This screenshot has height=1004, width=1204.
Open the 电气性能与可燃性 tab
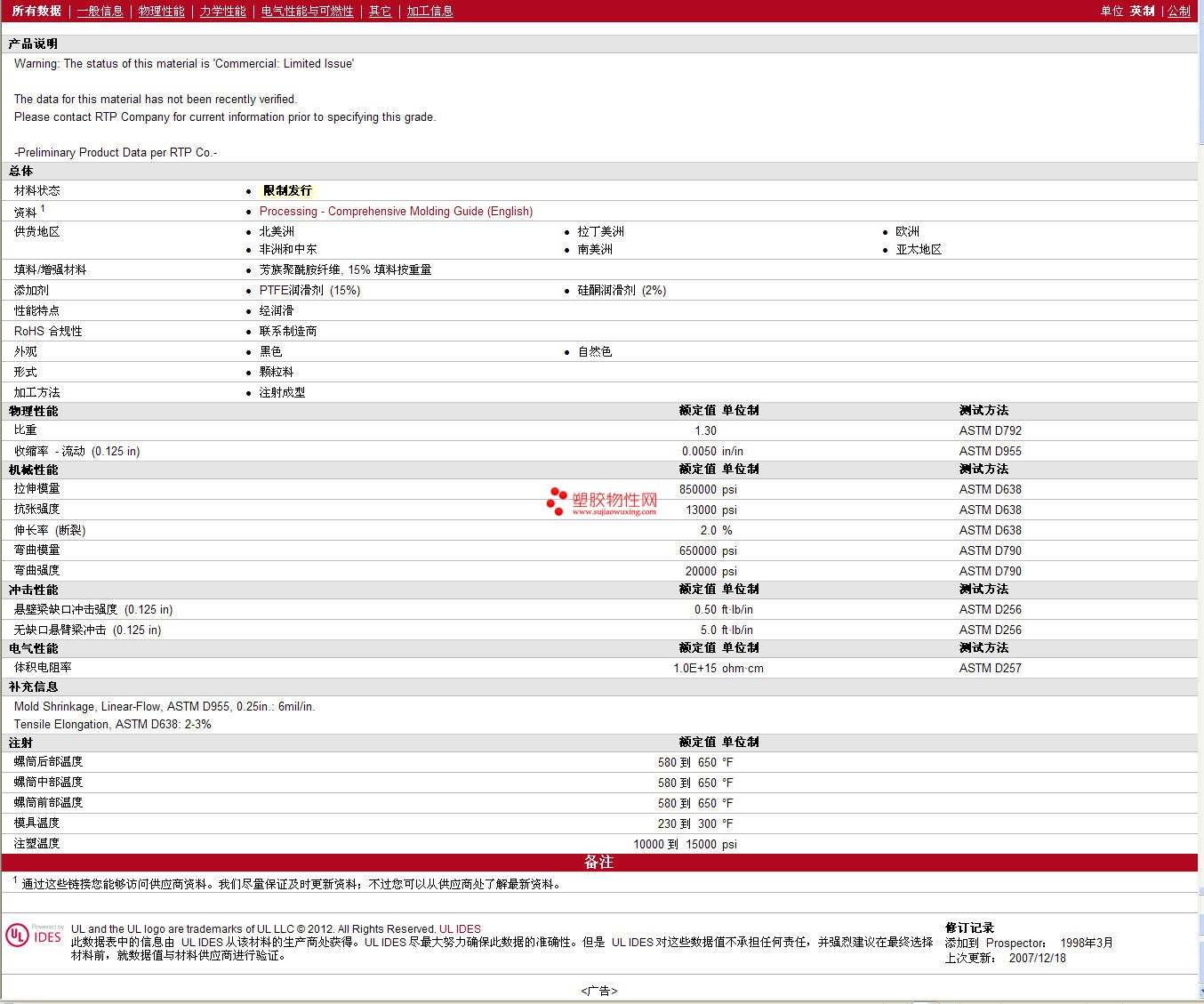pyautogui.click(x=307, y=11)
